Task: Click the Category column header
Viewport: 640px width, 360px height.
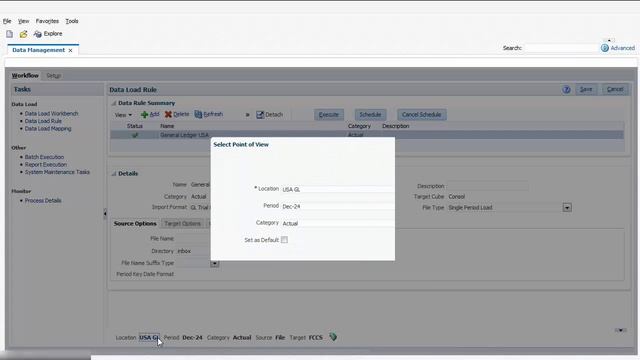Action: pos(359,126)
